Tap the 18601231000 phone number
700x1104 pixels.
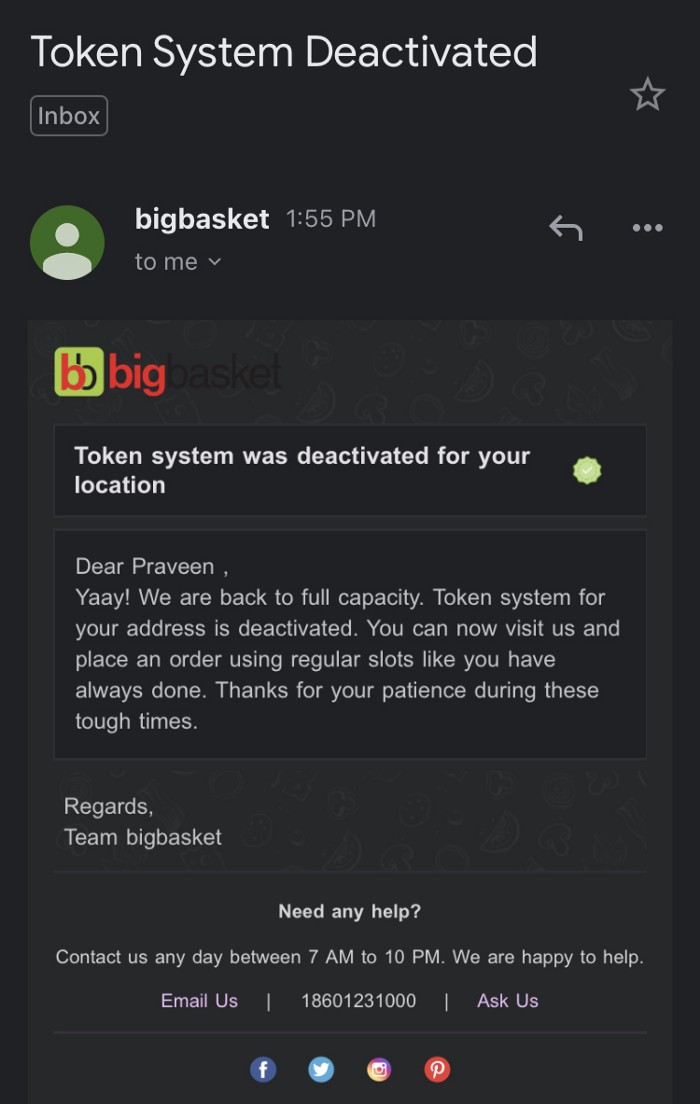358,1001
